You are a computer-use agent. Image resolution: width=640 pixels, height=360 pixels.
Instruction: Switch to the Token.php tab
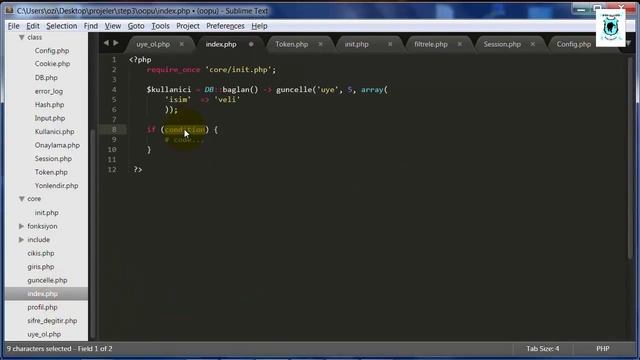pyautogui.click(x=291, y=44)
